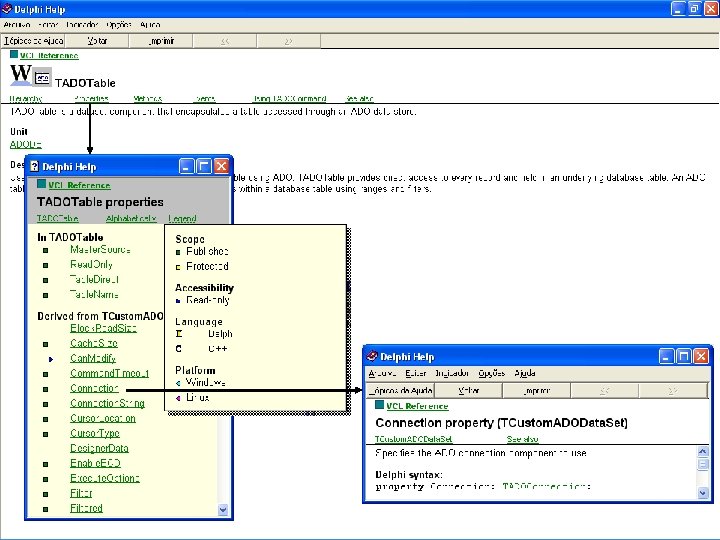The image size is (720, 540).
Task: Open the TableName property
Action: [x=94, y=294]
